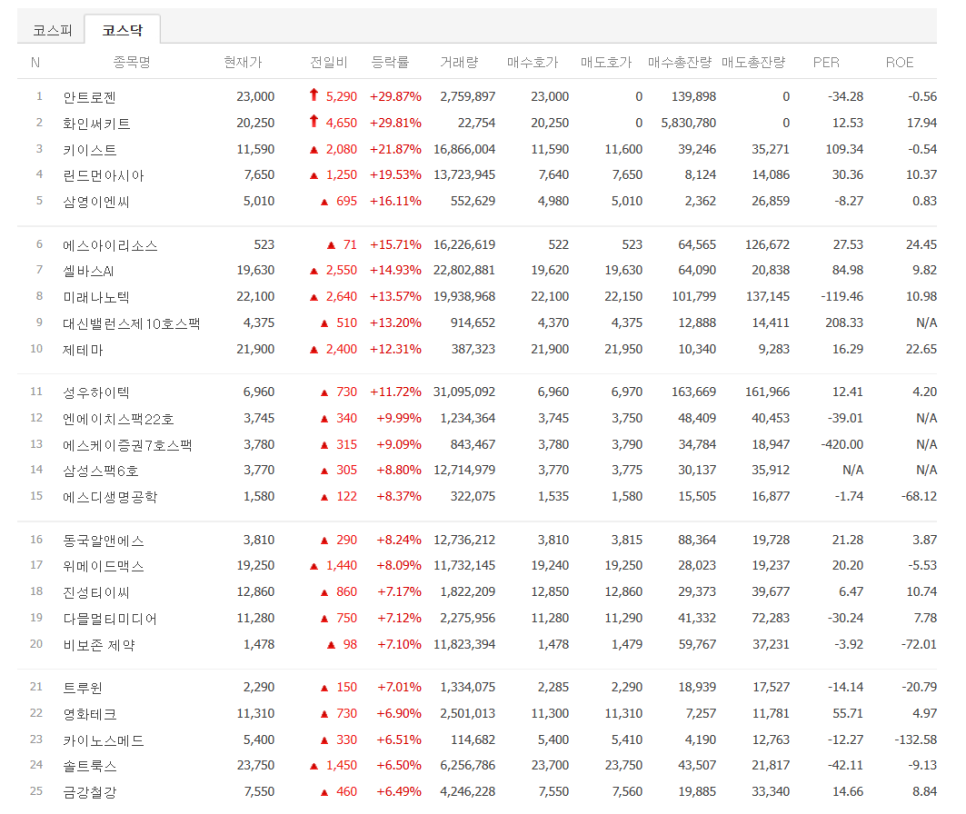Screen dimensions: 966x814
Task: Click the up triangle beside 315
Action: point(324,446)
